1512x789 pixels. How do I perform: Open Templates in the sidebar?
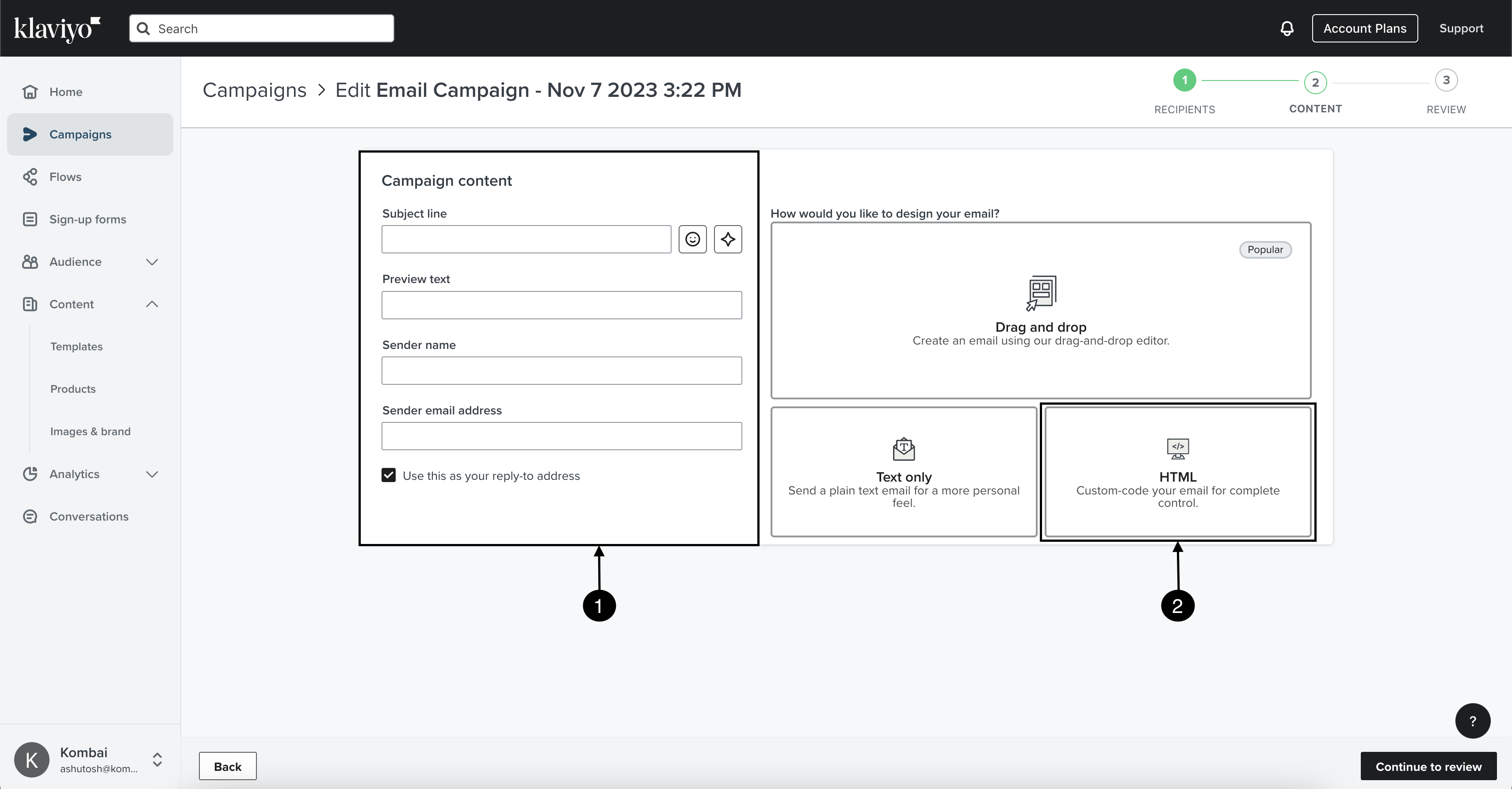(x=76, y=346)
